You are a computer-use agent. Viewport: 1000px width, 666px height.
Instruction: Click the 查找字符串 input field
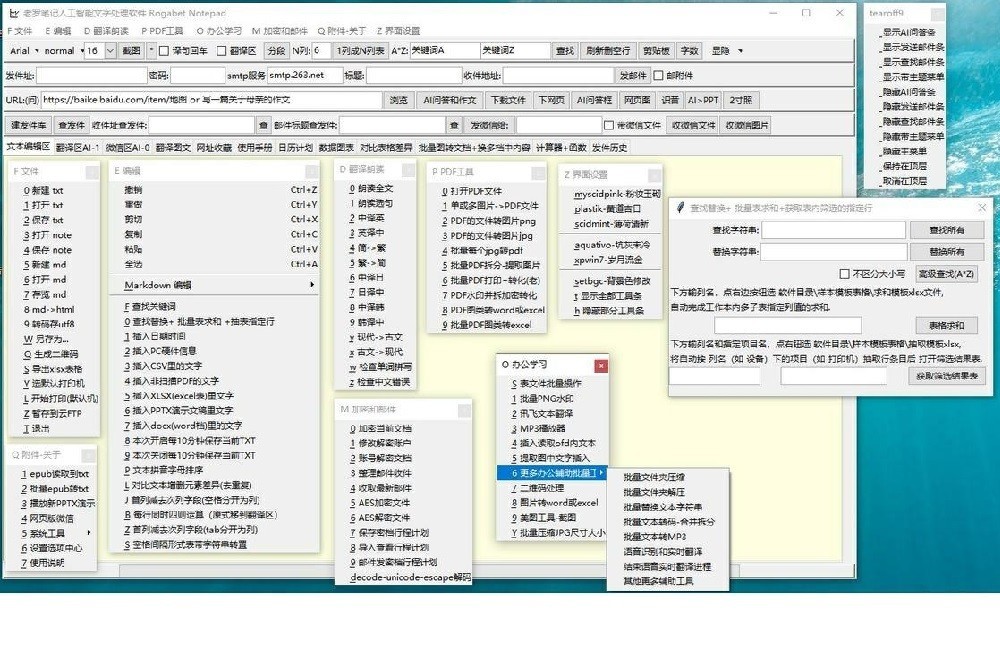pyautogui.click(x=833, y=230)
